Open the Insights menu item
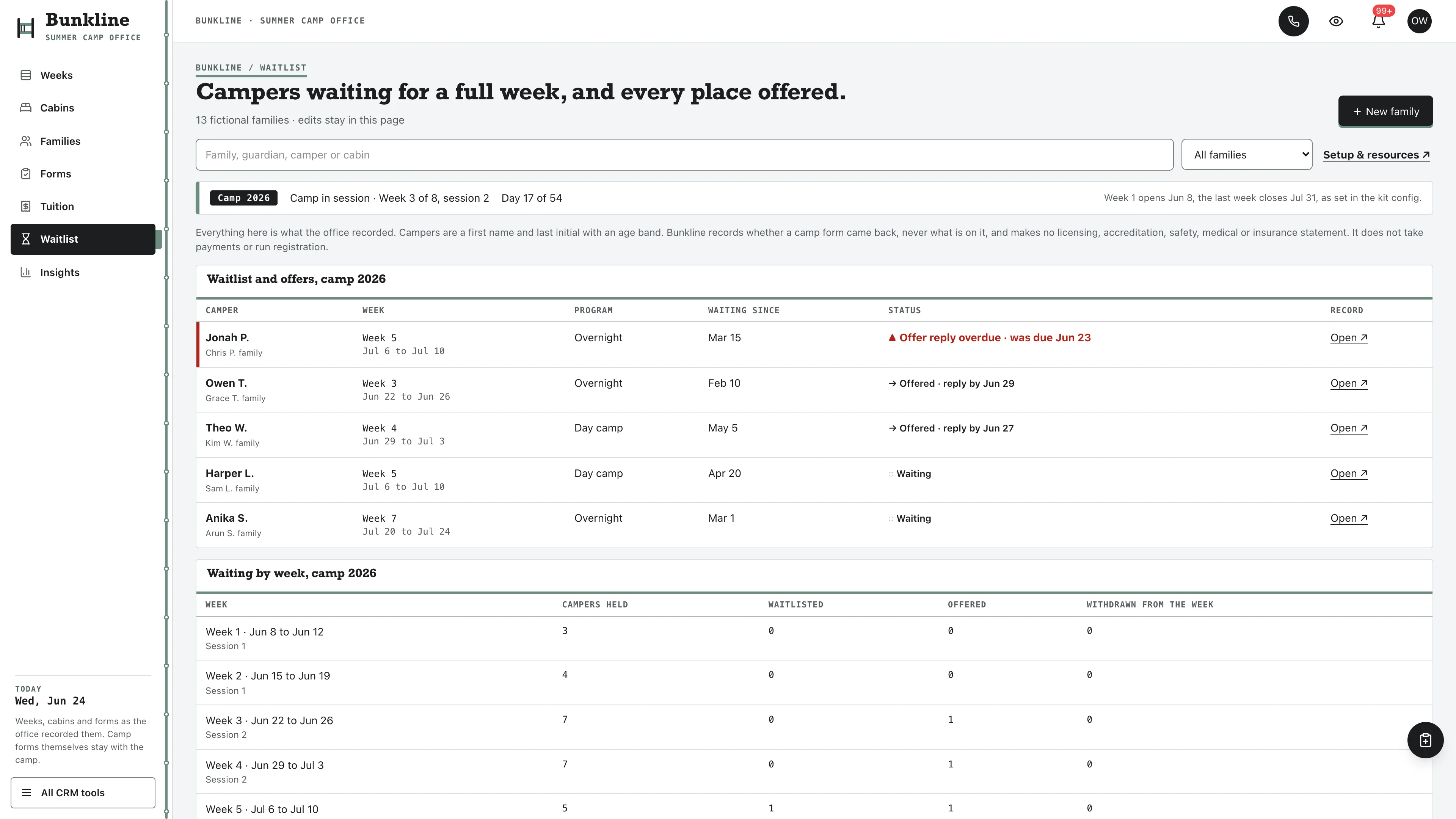1456x819 pixels. (x=83, y=272)
